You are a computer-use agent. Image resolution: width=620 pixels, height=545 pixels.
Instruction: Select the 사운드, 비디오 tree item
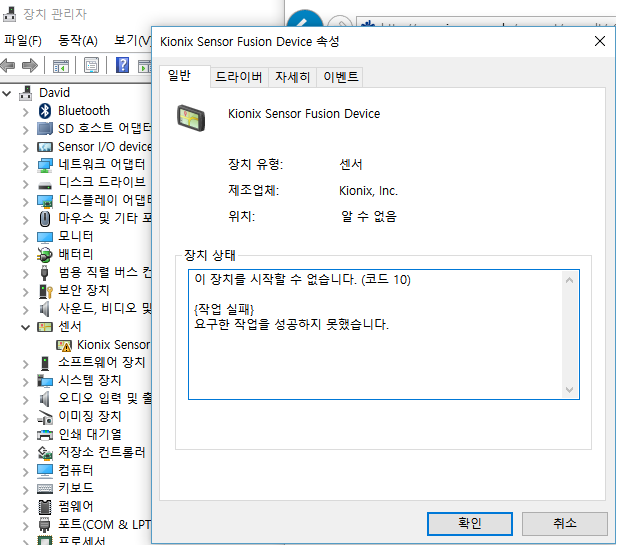(105, 308)
